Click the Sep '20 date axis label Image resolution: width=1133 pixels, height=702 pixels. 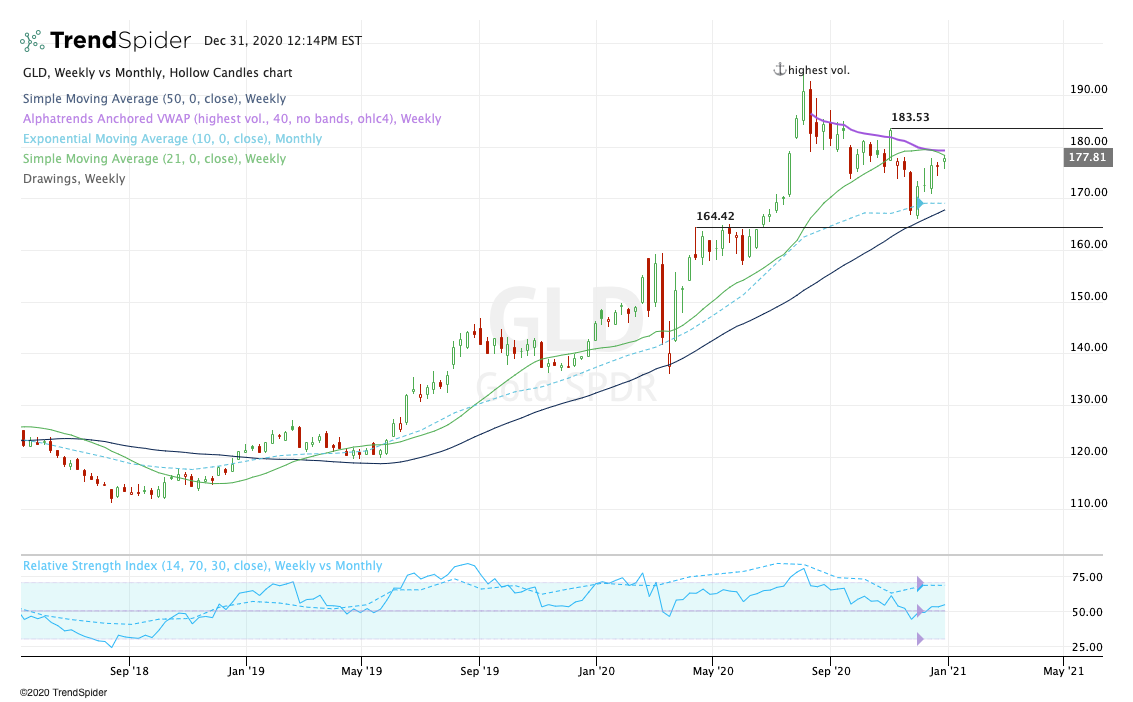(x=831, y=671)
